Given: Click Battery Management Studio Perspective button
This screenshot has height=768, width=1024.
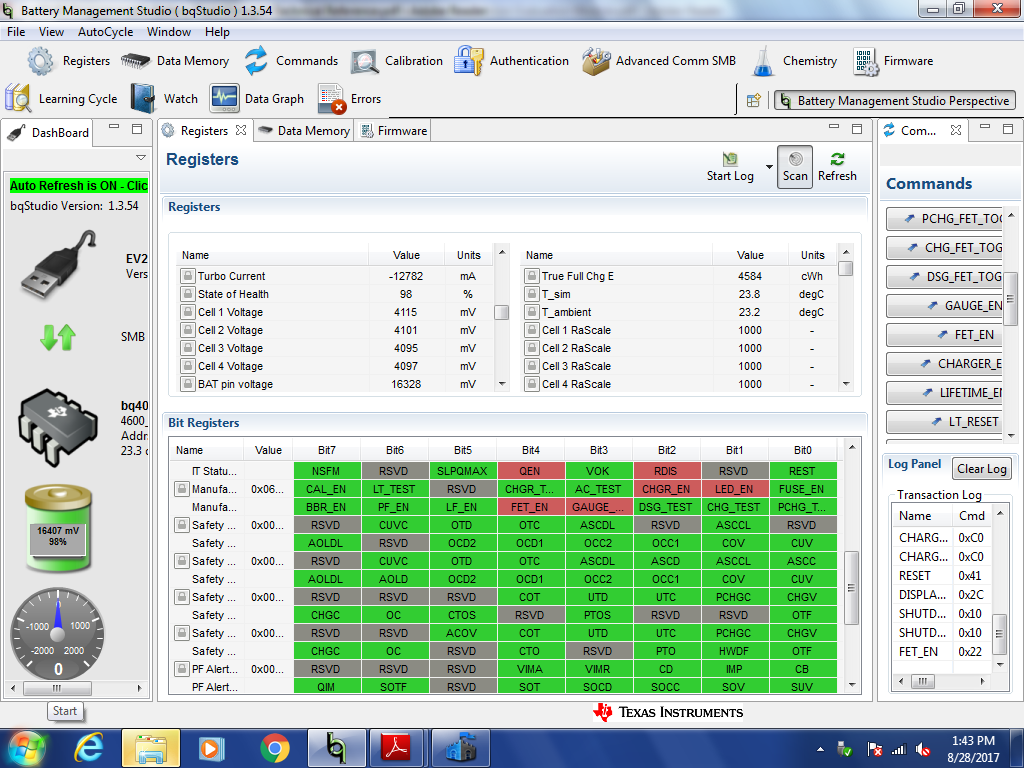Looking at the screenshot, I should pos(895,101).
